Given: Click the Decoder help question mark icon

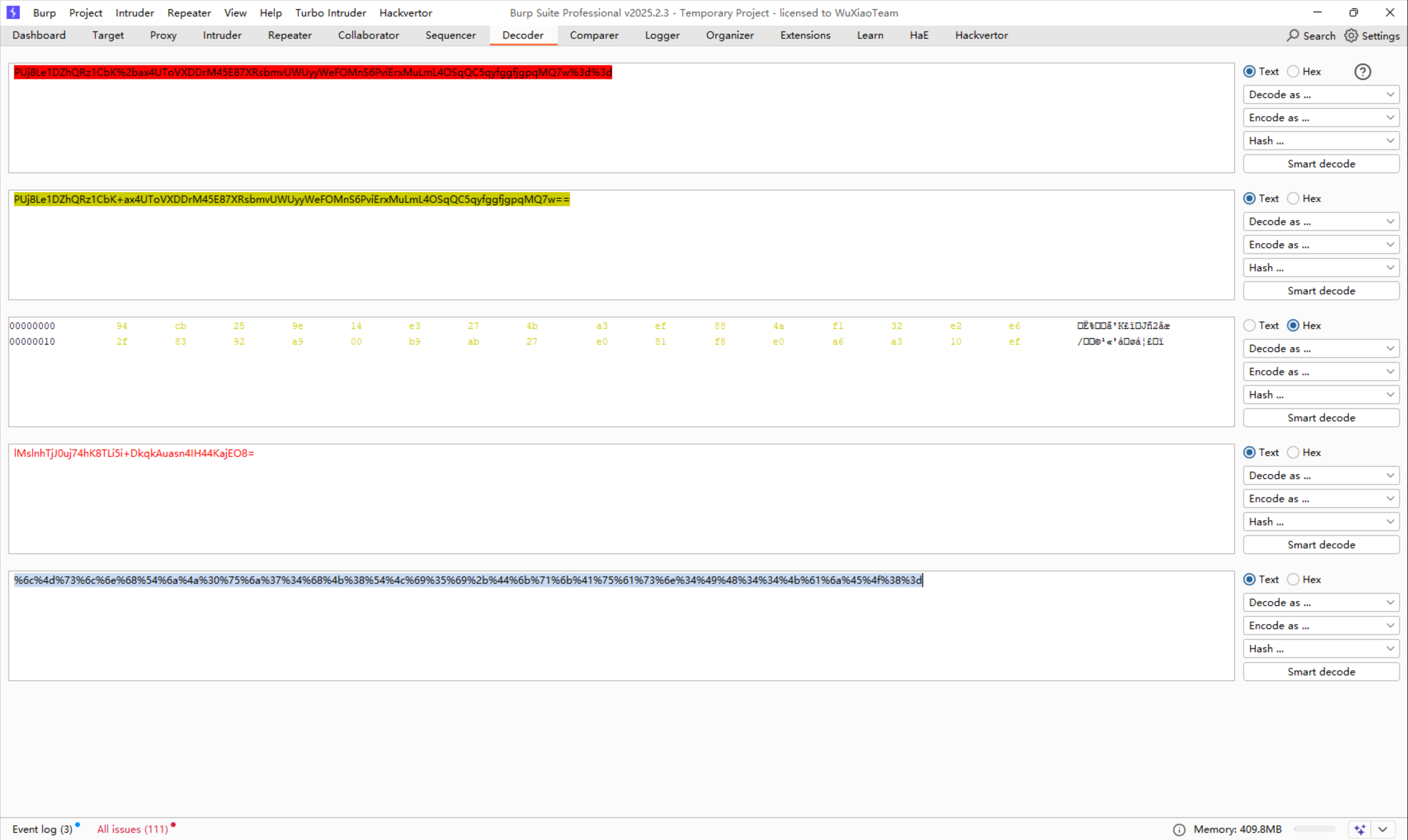Looking at the screenshot, I should [1362, 72].
